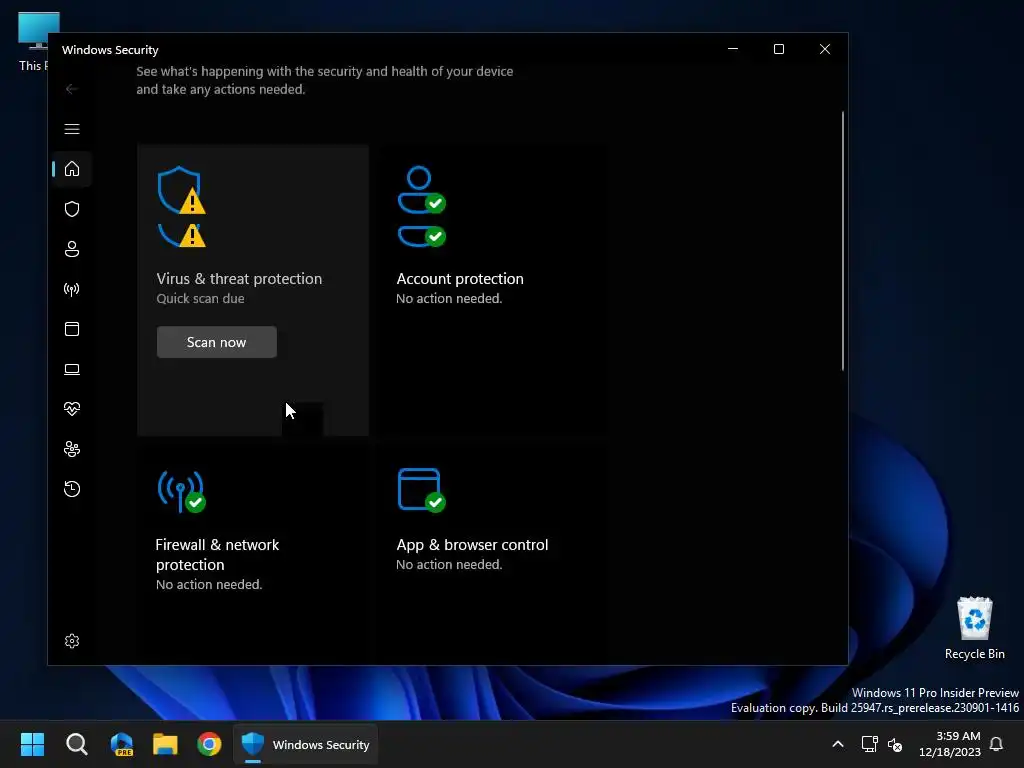Open Protection history clock icon
This screenshot has height=768, width=1024.
(72, 489)
